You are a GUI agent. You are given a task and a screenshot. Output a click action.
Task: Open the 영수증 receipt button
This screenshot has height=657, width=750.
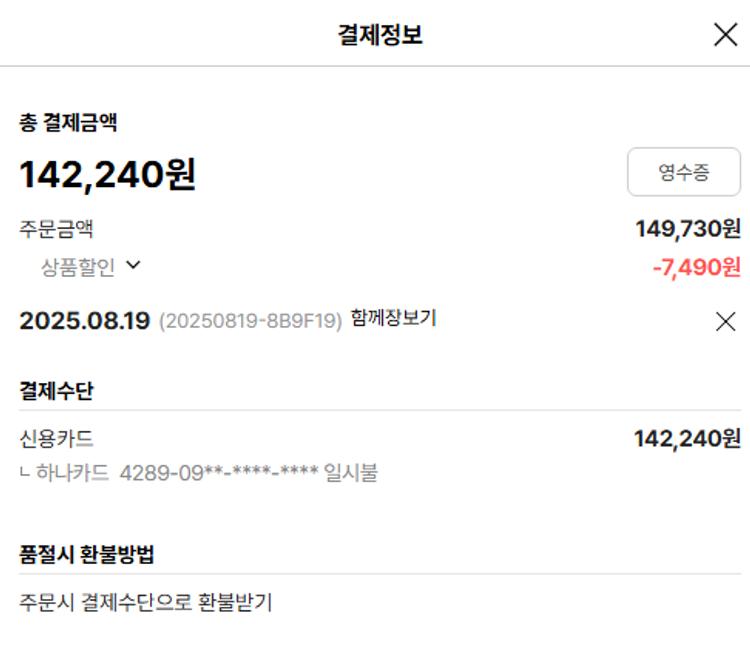[683, 172]
